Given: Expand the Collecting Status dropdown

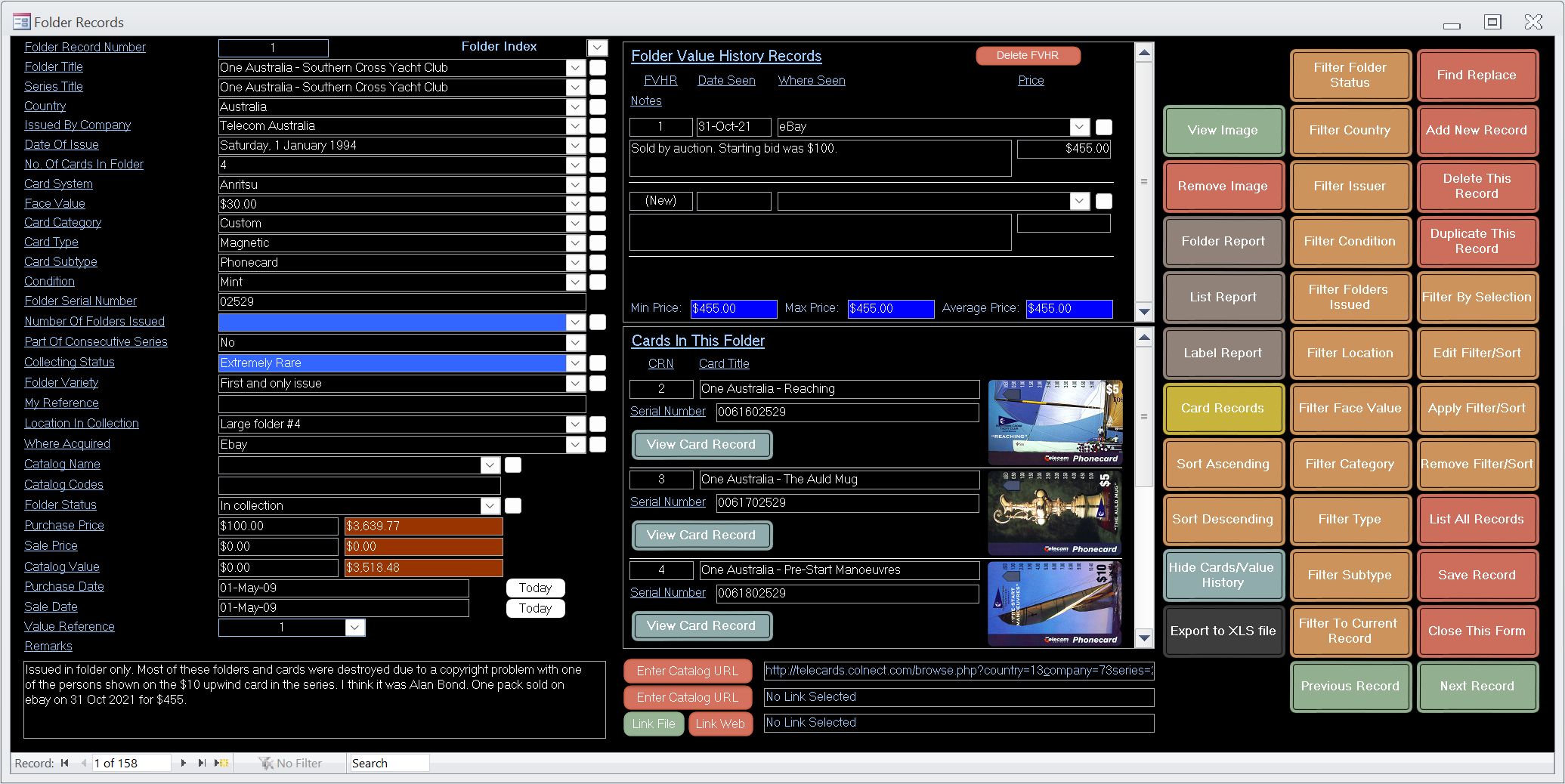Looking at the screenshot, I should coord(575,363).
